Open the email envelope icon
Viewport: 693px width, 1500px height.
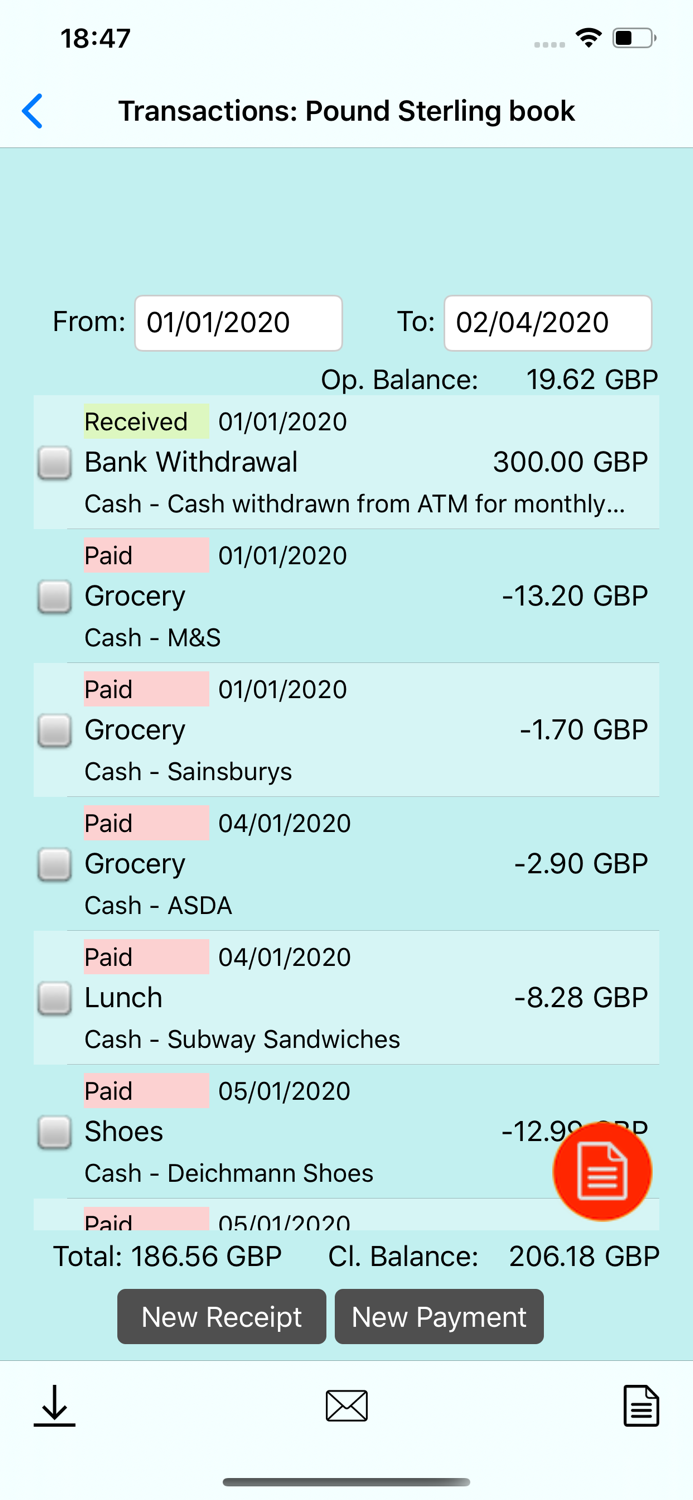(x=346, y=1405)
